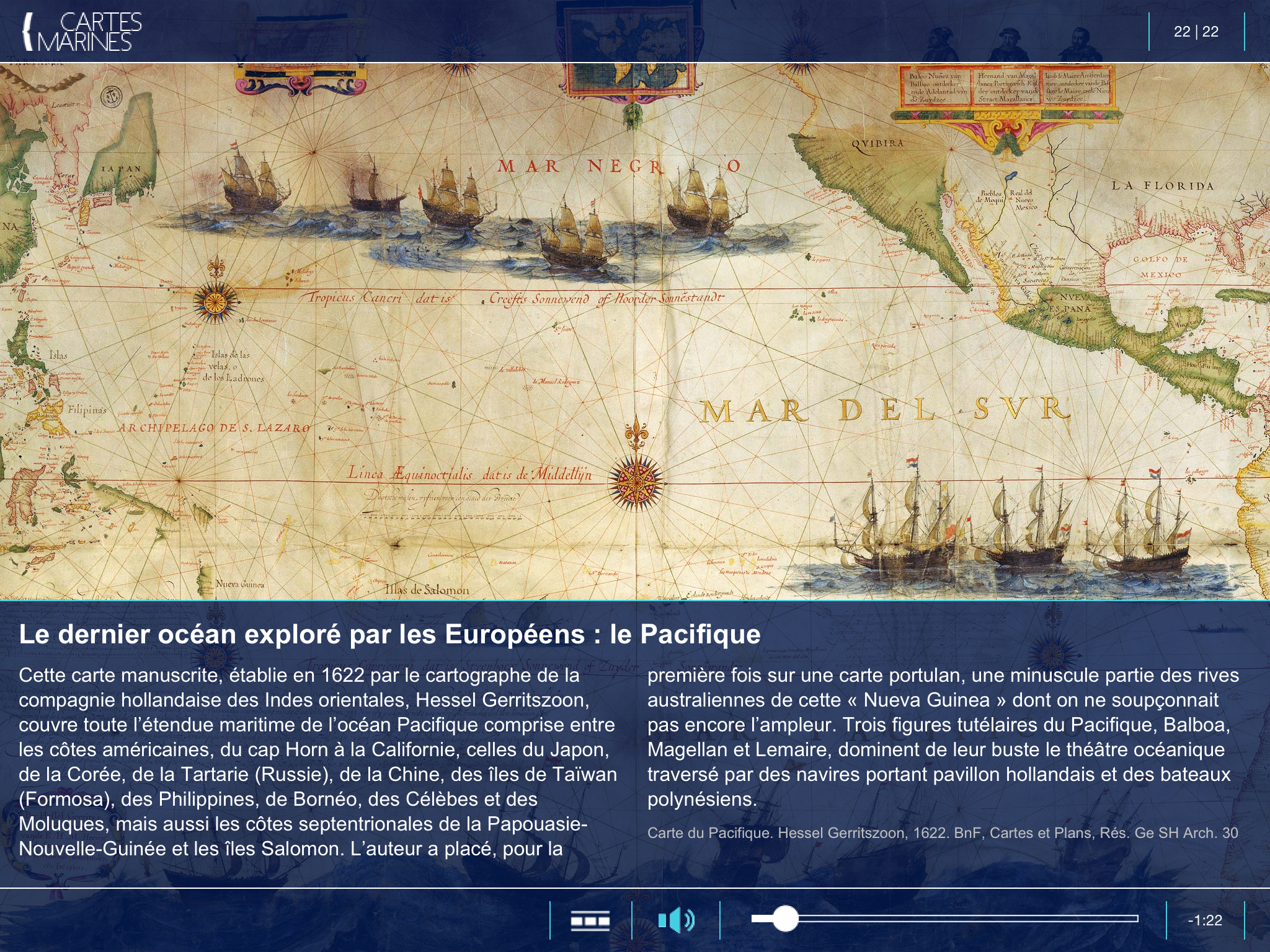This screenshot has width=1270, height=952.
Task: Open the thumbnail filmstrip view
Action: coord(590,920)
